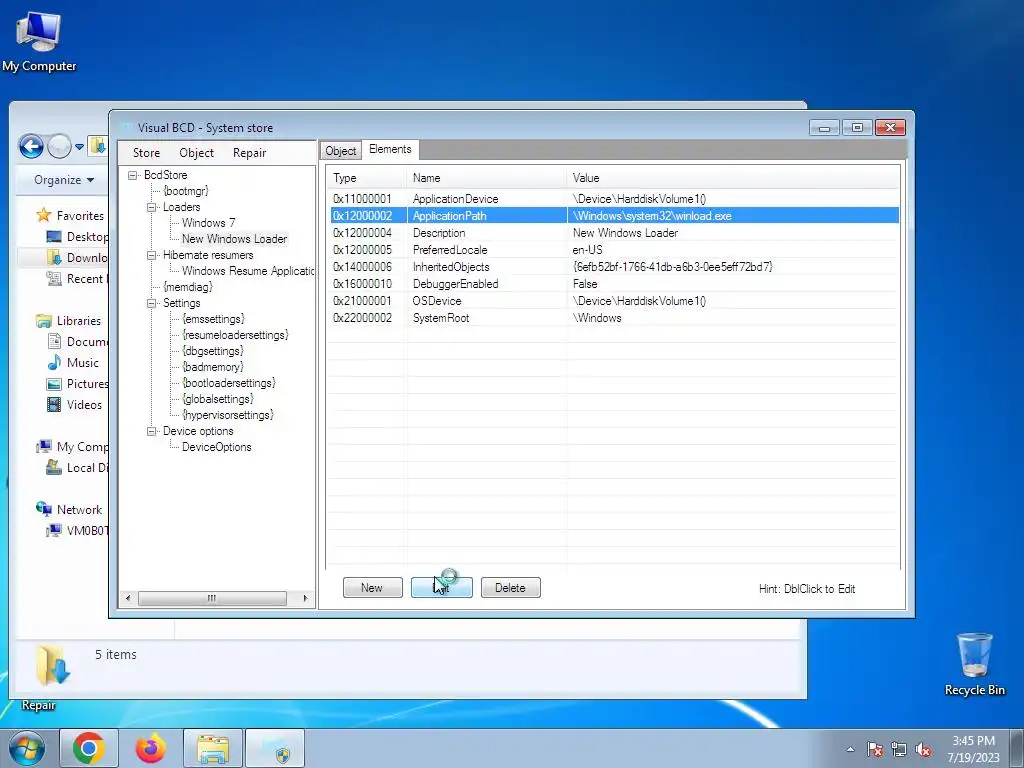Screen dimensions: 1024x768
Task: Select the Description element row
Action: (x=615, y=232)
